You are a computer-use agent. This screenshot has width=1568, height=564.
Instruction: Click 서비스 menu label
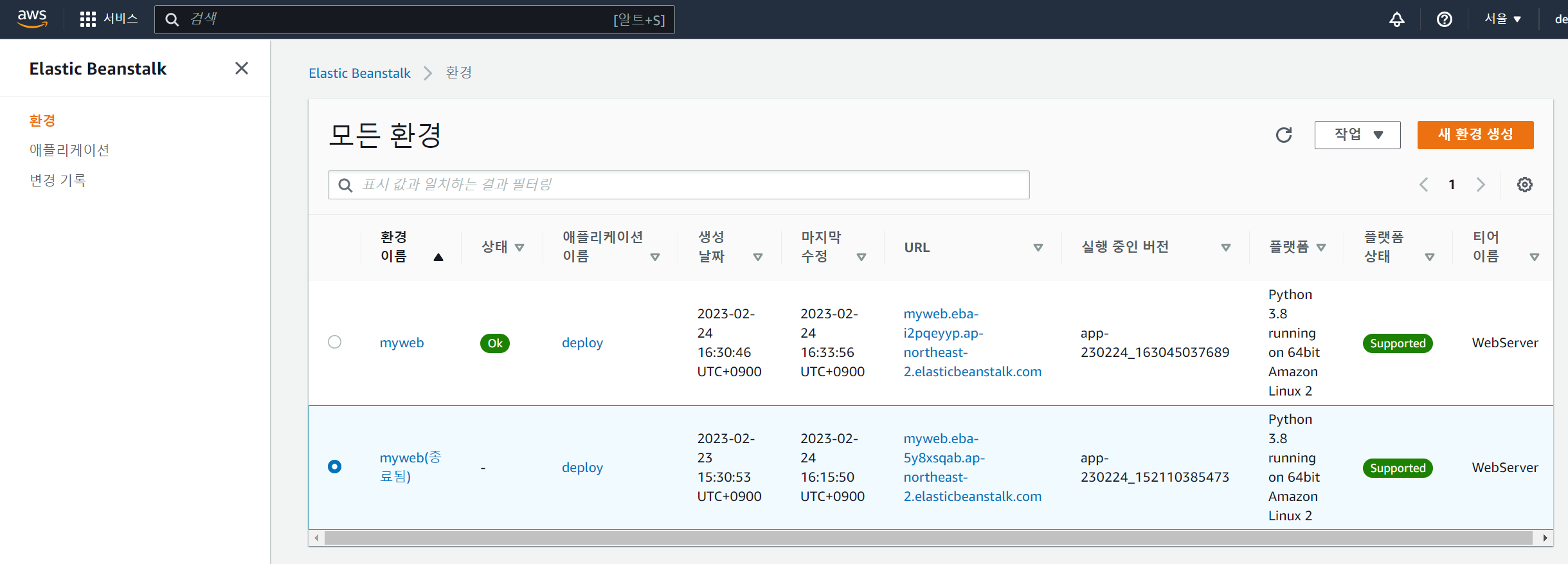tap(121, 19)
